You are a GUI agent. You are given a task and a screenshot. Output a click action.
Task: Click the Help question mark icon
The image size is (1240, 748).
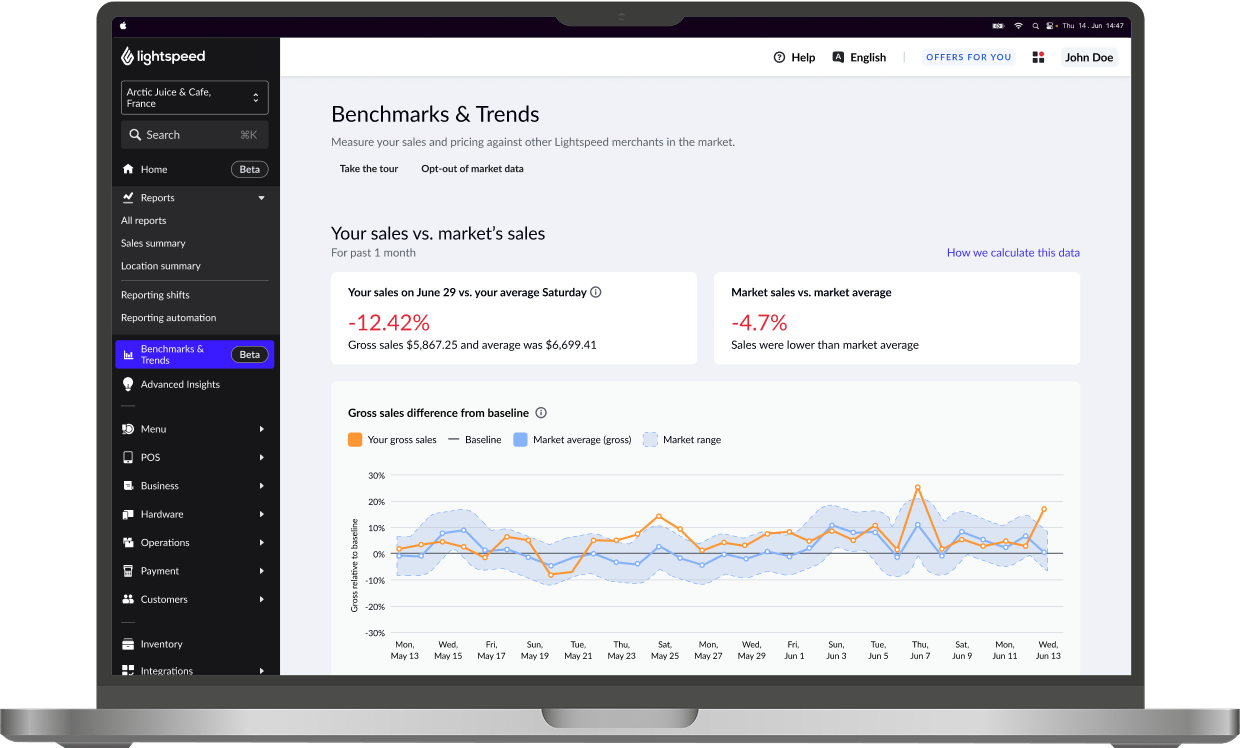[779, 57]
